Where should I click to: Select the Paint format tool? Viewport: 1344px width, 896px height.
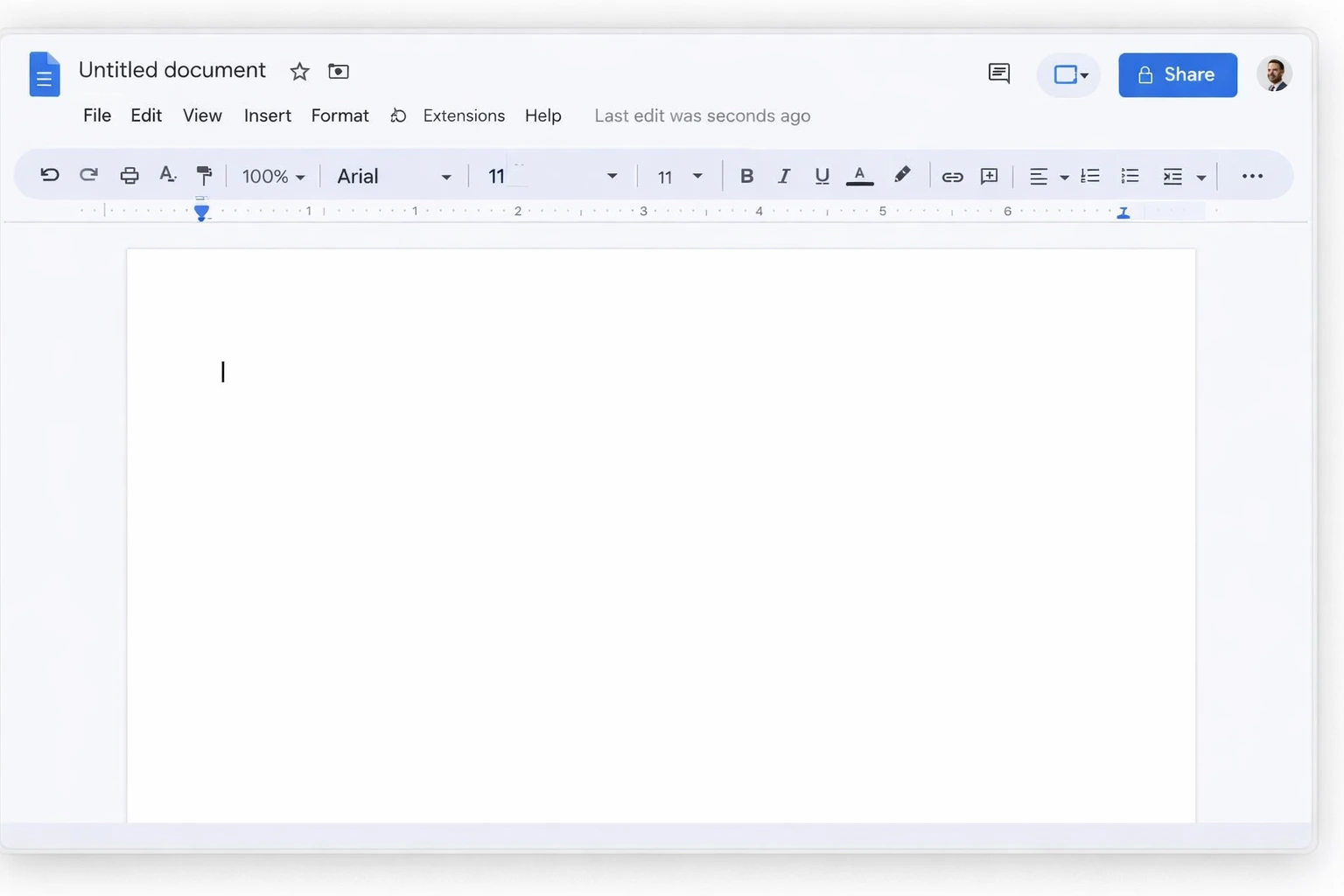tap(204, 176)
